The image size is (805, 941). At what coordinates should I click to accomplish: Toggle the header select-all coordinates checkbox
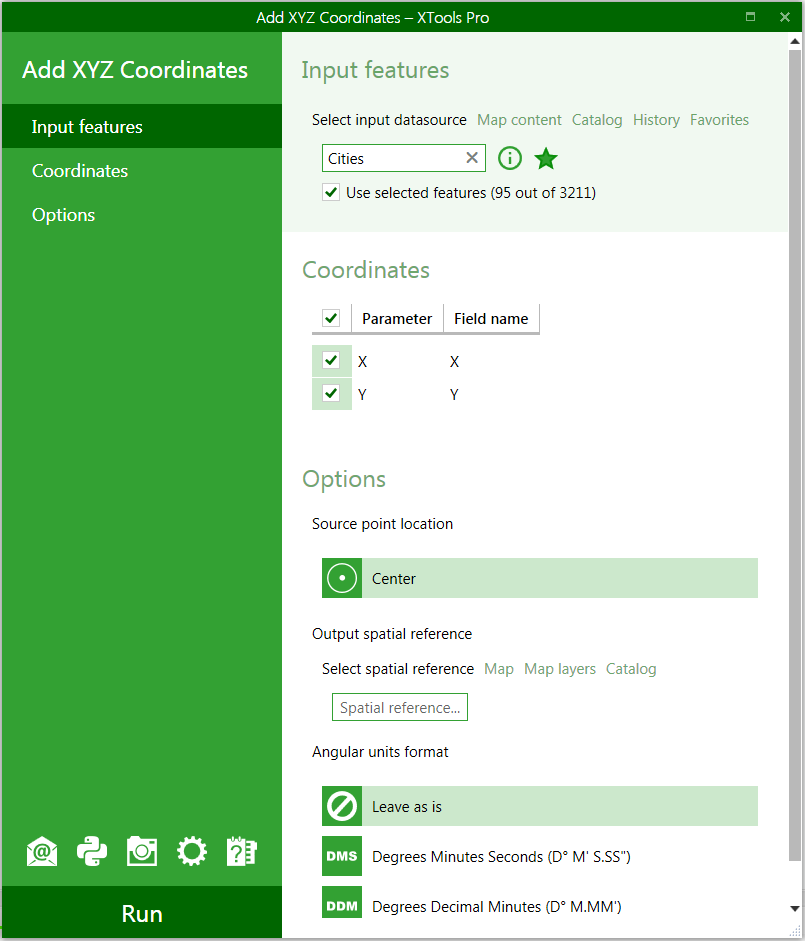(331, 318)
